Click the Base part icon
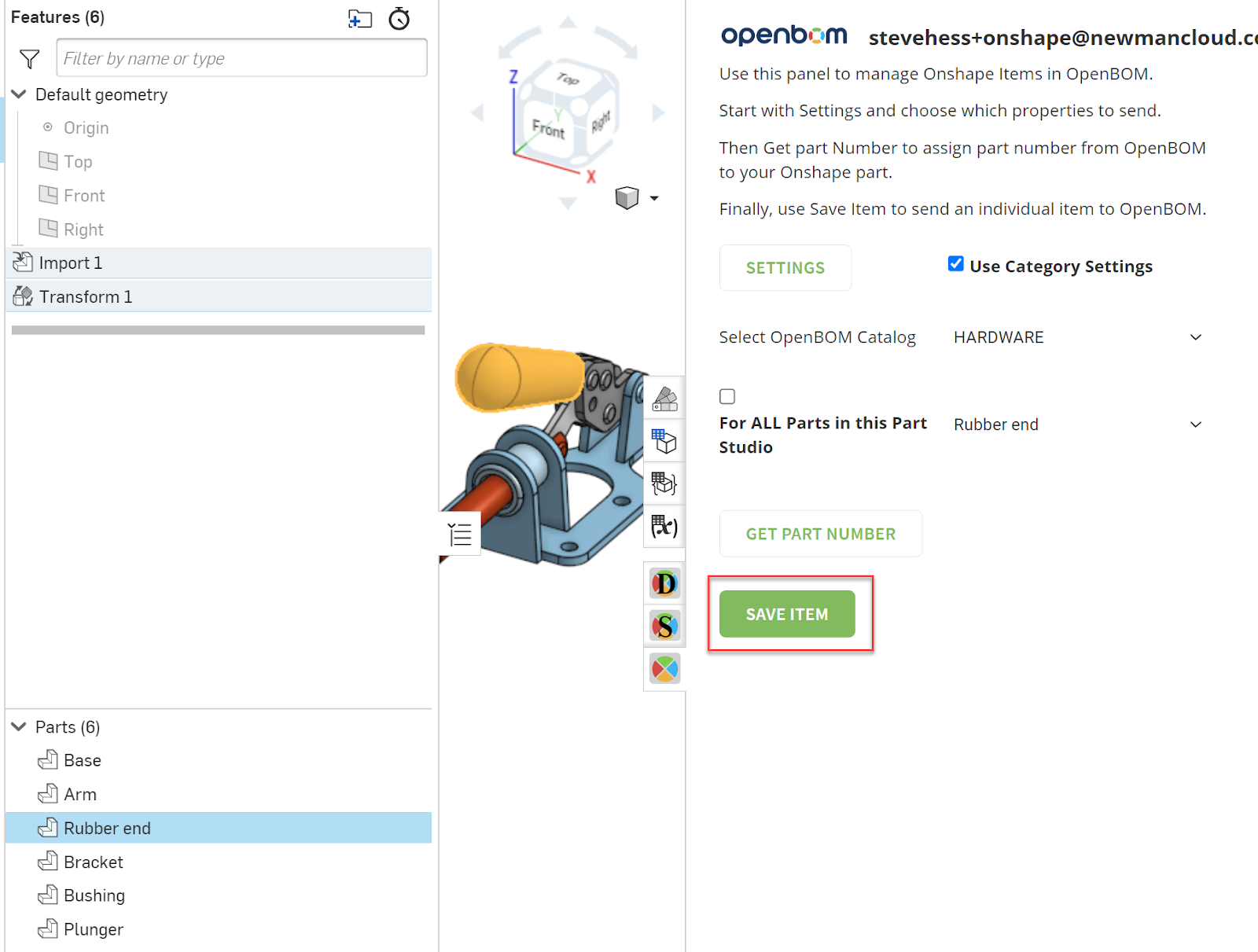The height and width of the screenshot is (952, 1258). coord(48,759)
